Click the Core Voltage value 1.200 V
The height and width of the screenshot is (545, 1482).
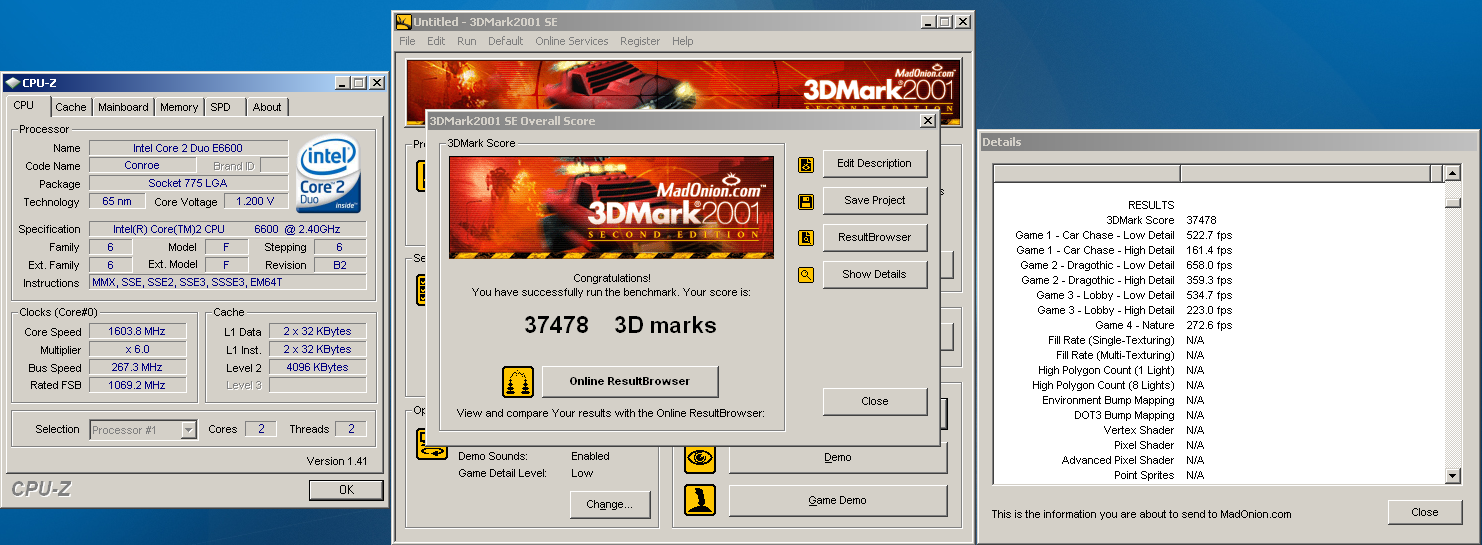[255, 202]
